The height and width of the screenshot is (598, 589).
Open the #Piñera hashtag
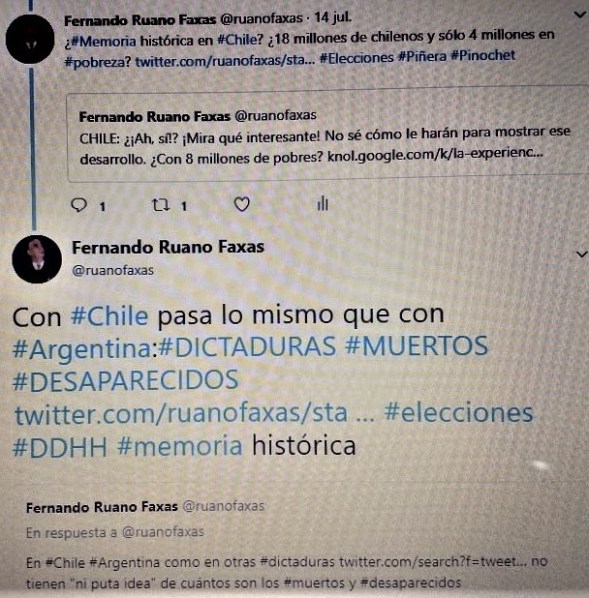pyautogui.click(x=422, y=57)
